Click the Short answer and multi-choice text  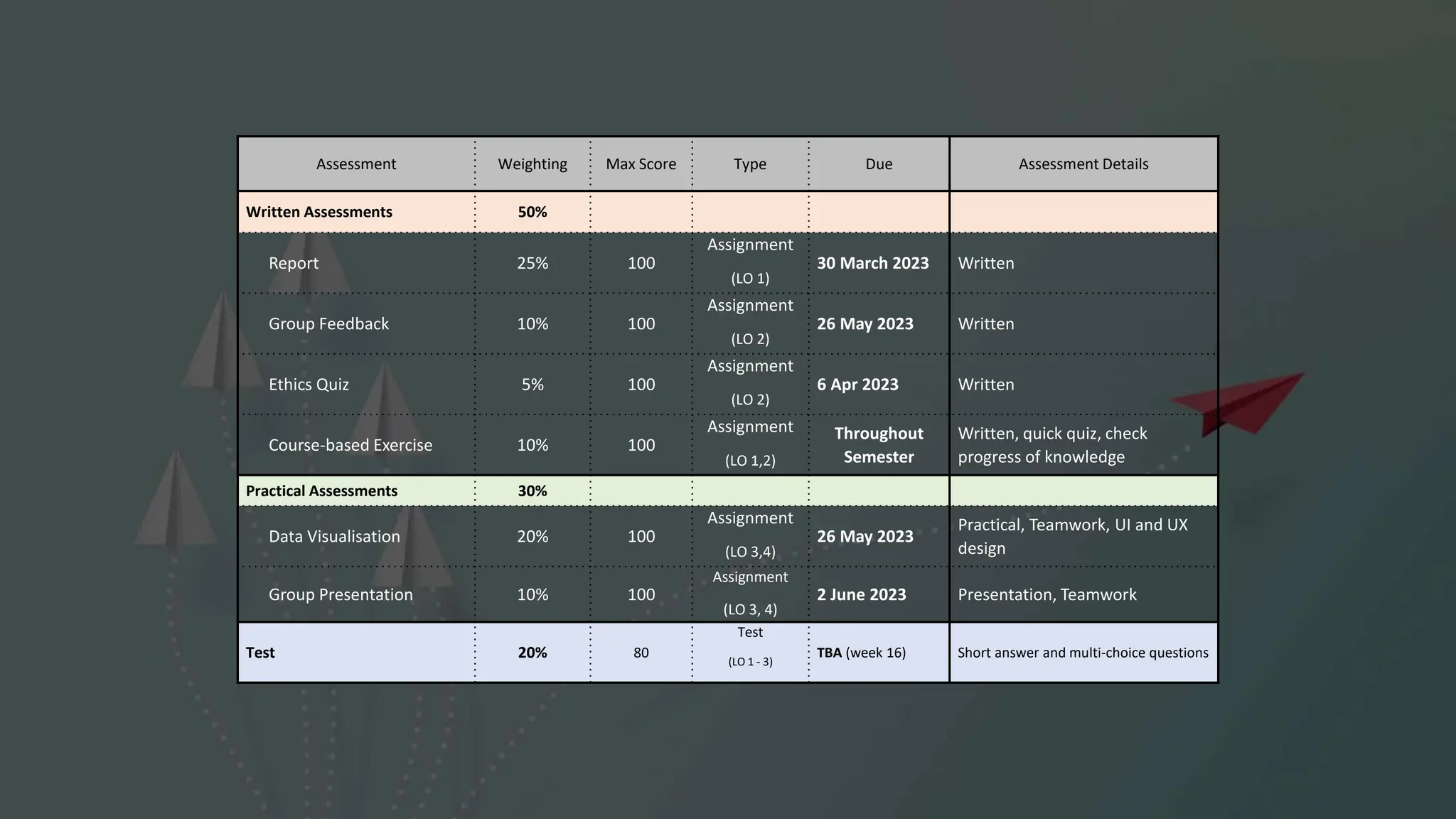point(1082,653)
